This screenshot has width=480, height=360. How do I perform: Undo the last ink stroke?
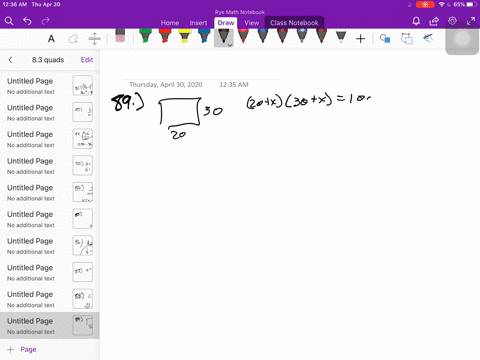[x=27, y=21]
